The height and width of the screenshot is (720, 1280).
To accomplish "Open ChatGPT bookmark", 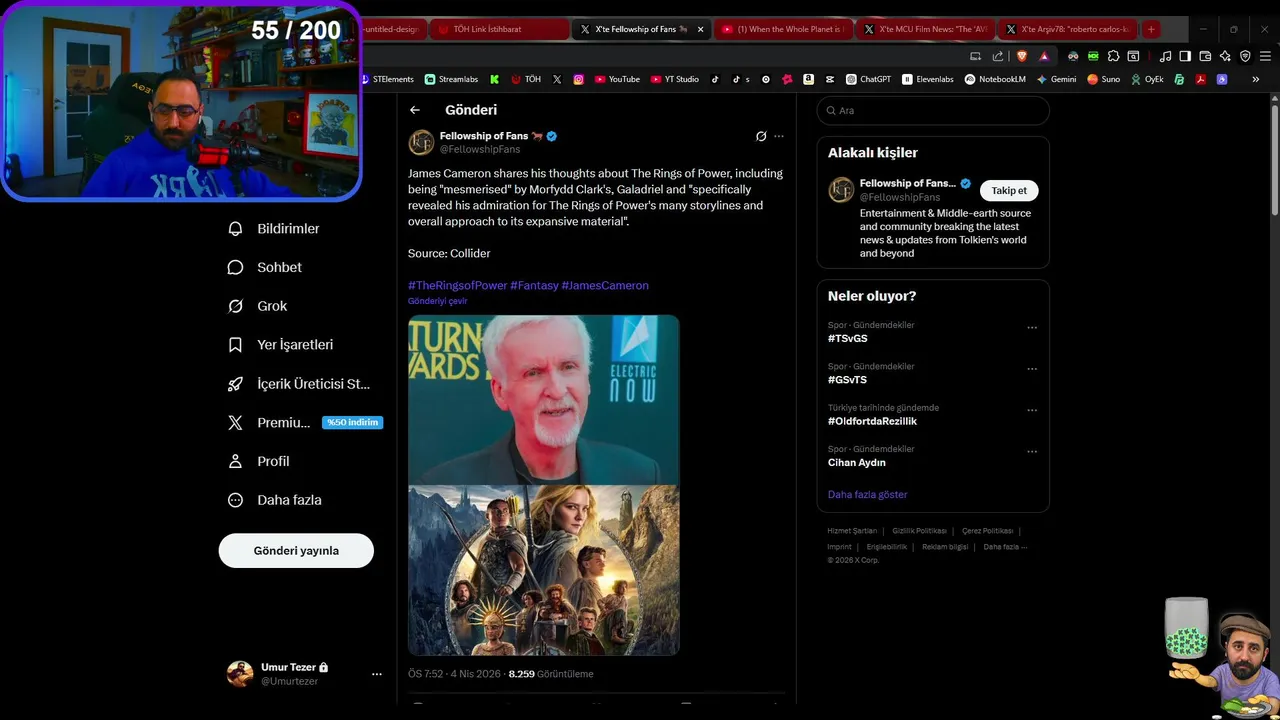I will click(868, 79).
